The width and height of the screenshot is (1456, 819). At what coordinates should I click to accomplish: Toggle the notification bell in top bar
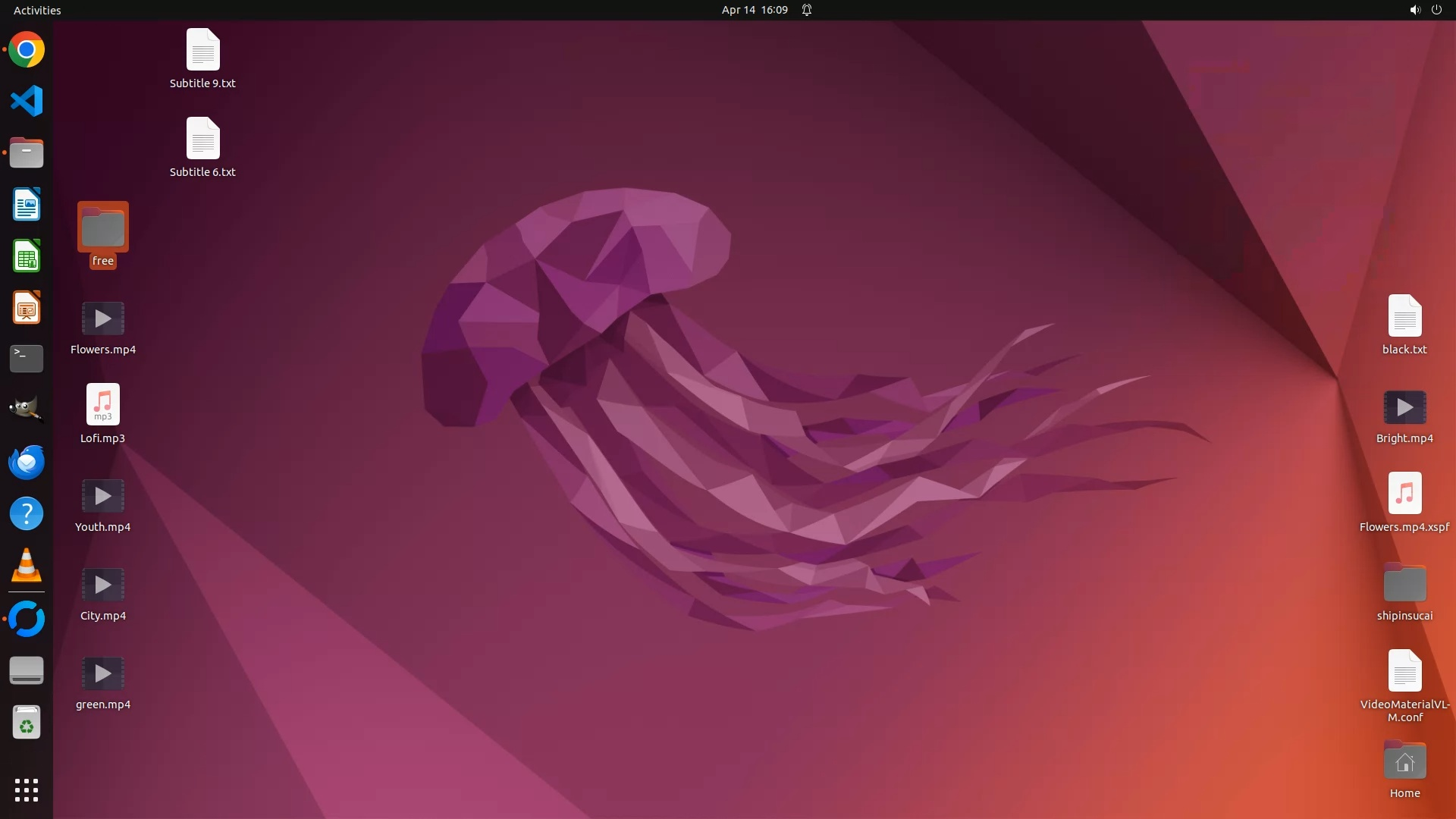(x=807, y=10)
